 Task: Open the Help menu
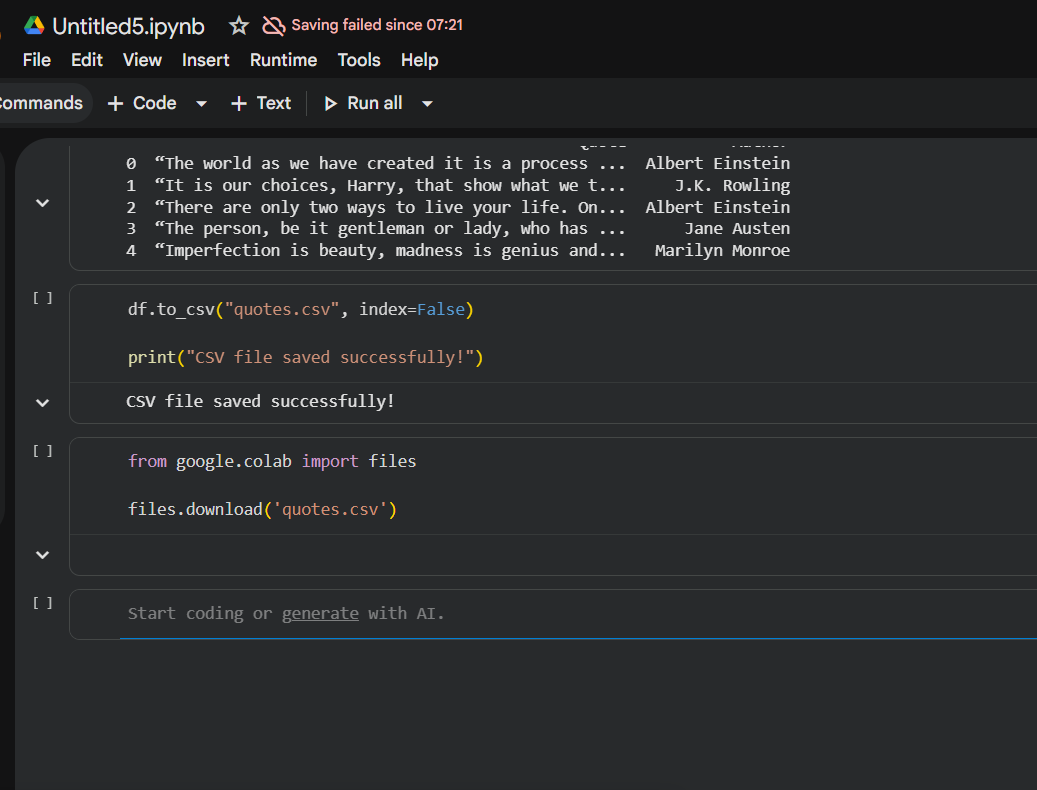click(419, 60)
